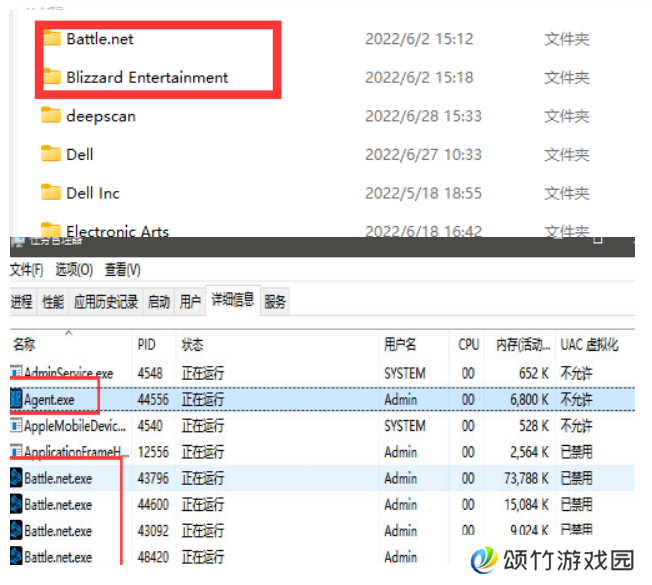Click 文件夹 type of Dell folder

pos(567,155)
